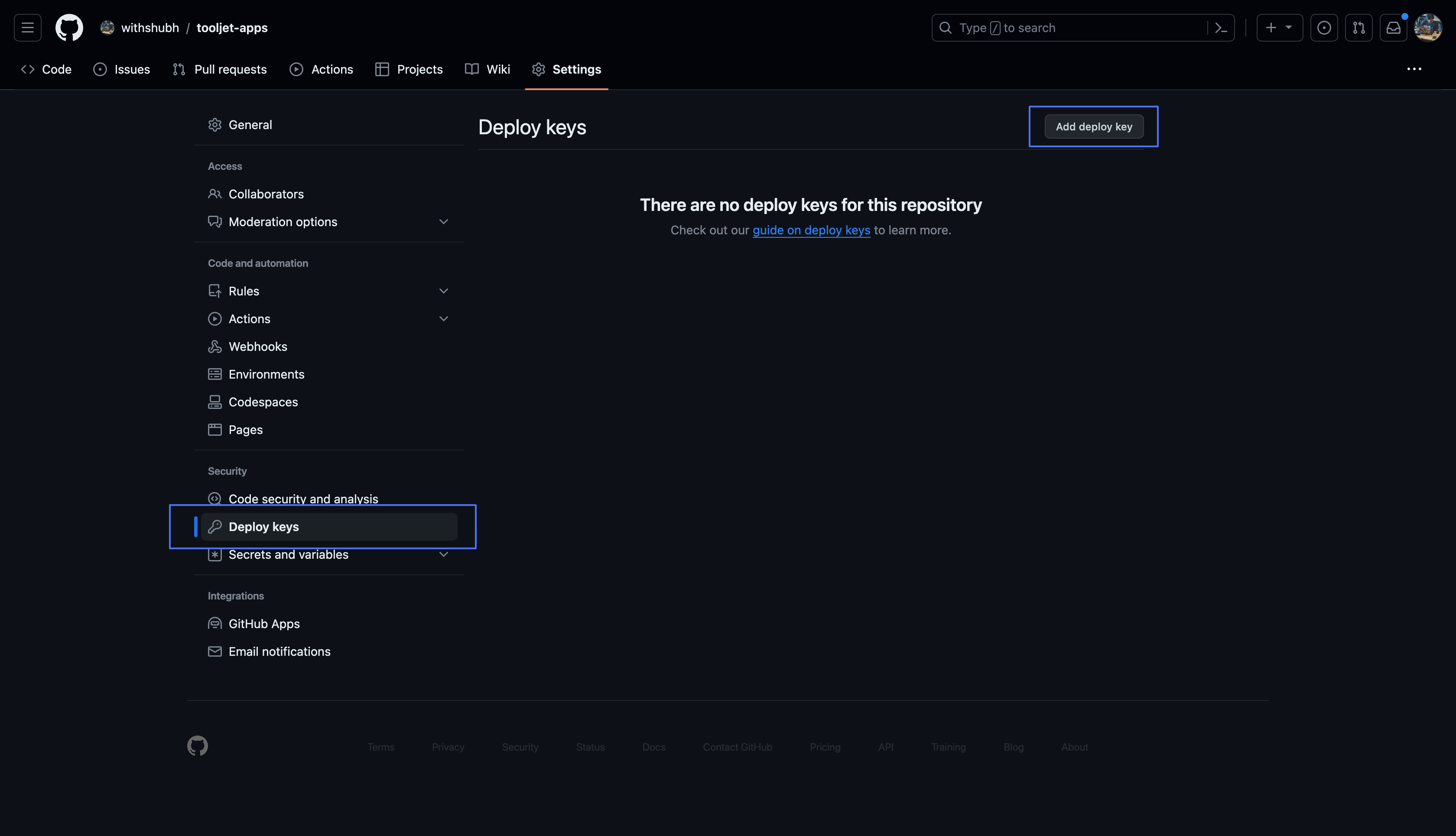Open the create new plus dropdown
The width and height of the screenshot is (1456, 836).
click(1279, 28)
